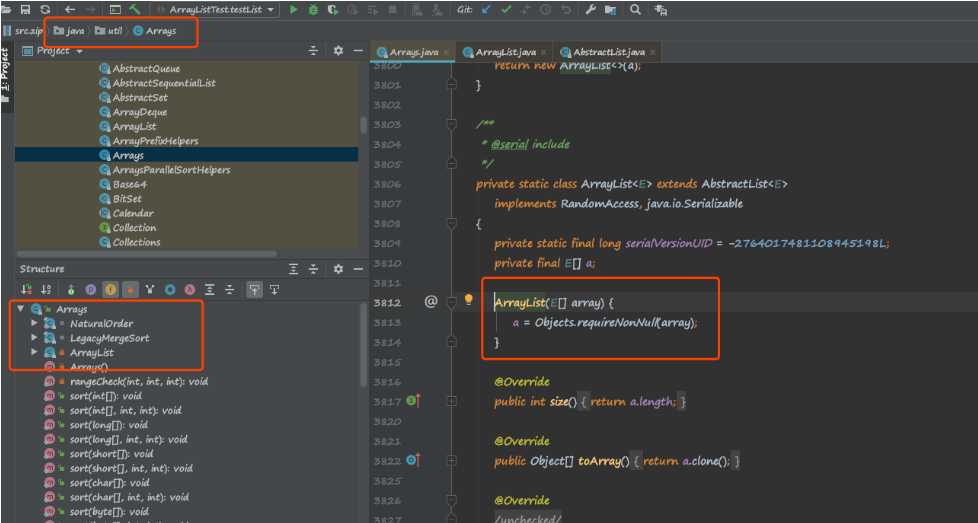The image size is (978, 523).
Task: Click the Save All toolbar icon
Action: [x=26, y=9]
